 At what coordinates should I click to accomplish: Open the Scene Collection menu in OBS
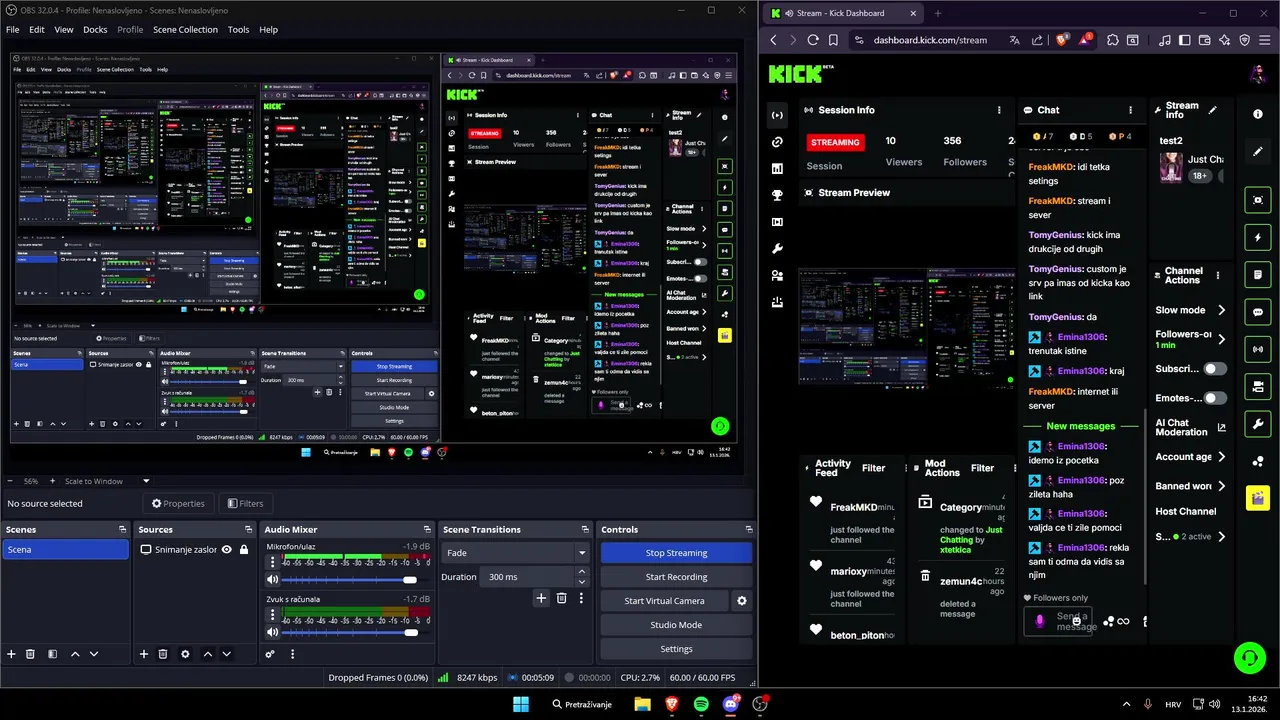point(185,30)
